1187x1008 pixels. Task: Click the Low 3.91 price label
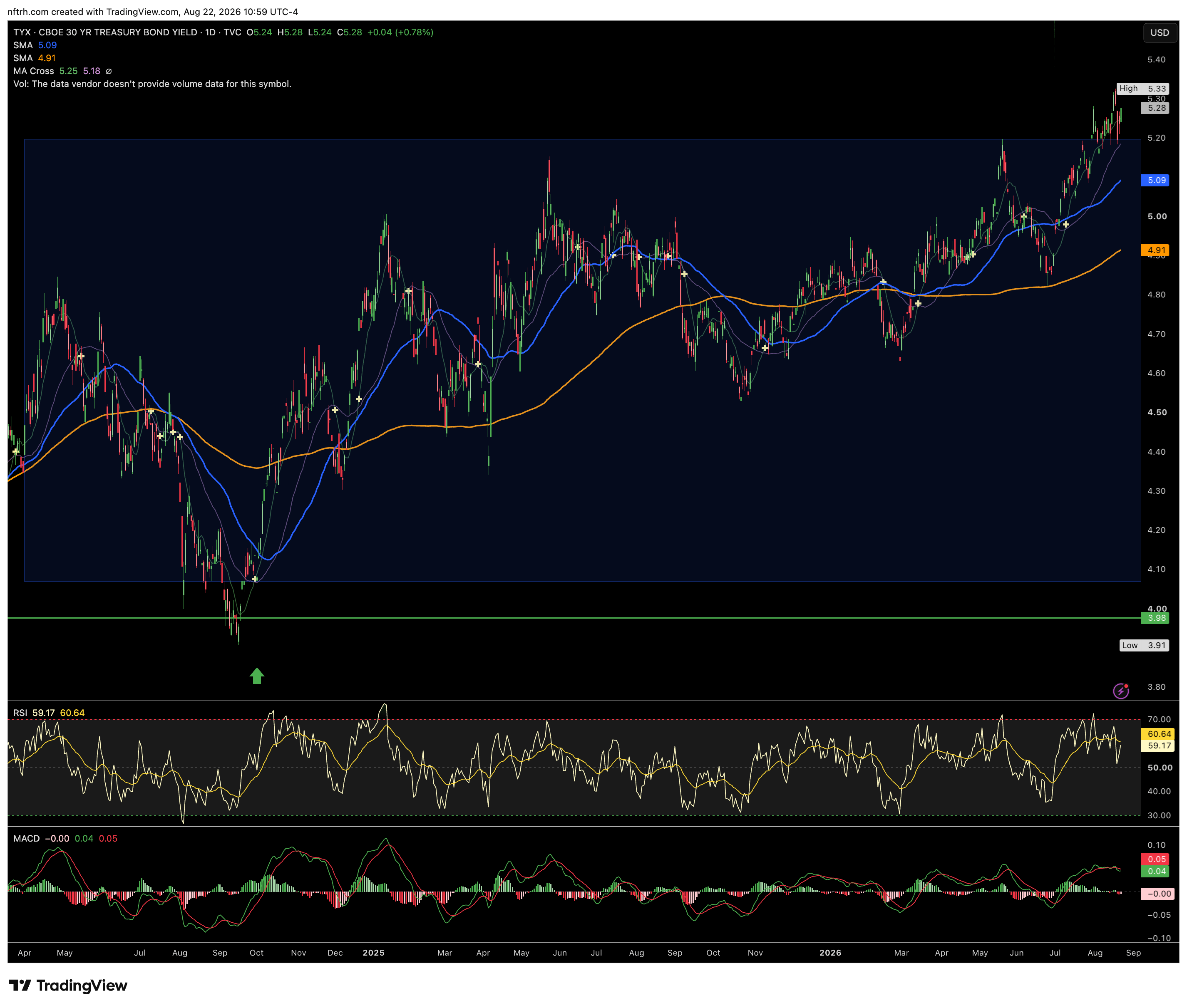[1144, 646]
